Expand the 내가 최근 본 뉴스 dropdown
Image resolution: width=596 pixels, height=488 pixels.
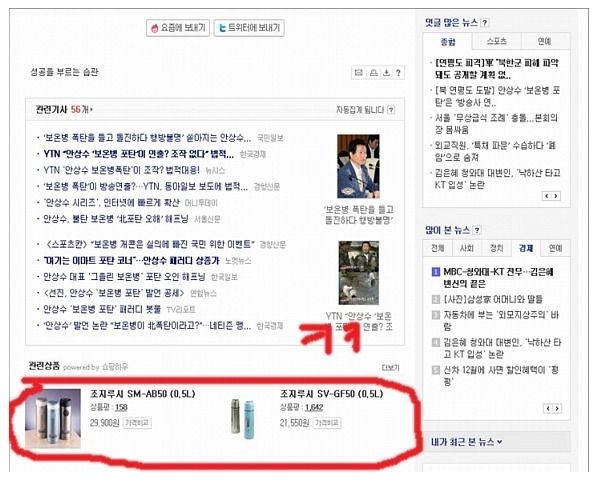(x=499, y=442)
